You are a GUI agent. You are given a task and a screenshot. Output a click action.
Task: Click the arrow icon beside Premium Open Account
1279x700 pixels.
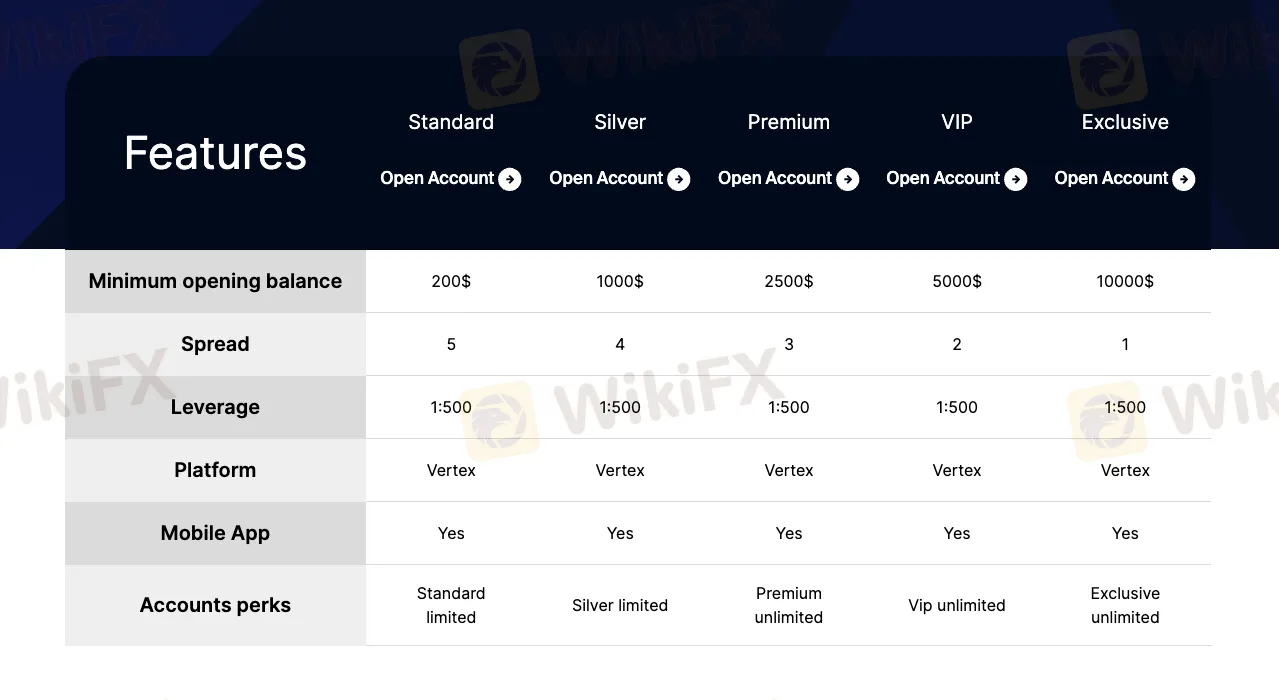tap(848, 180)
